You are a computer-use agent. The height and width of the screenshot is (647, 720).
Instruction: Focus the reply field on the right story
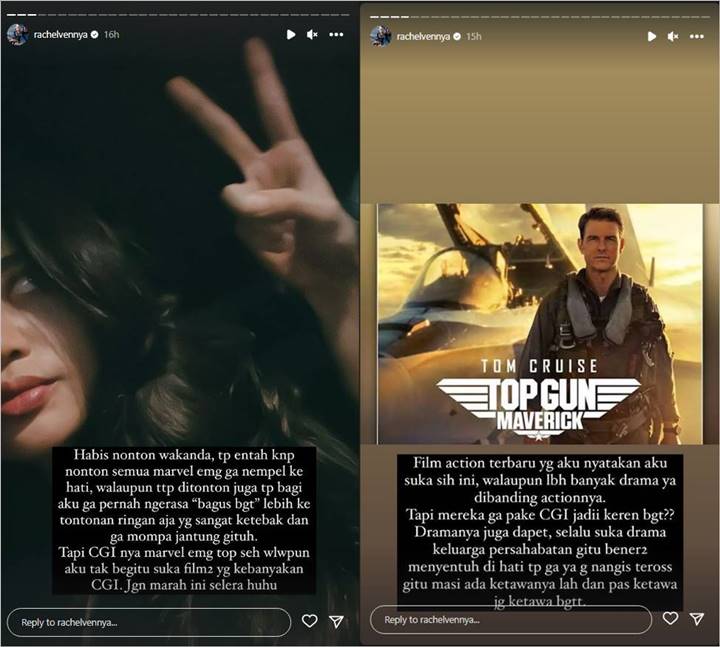511,619
